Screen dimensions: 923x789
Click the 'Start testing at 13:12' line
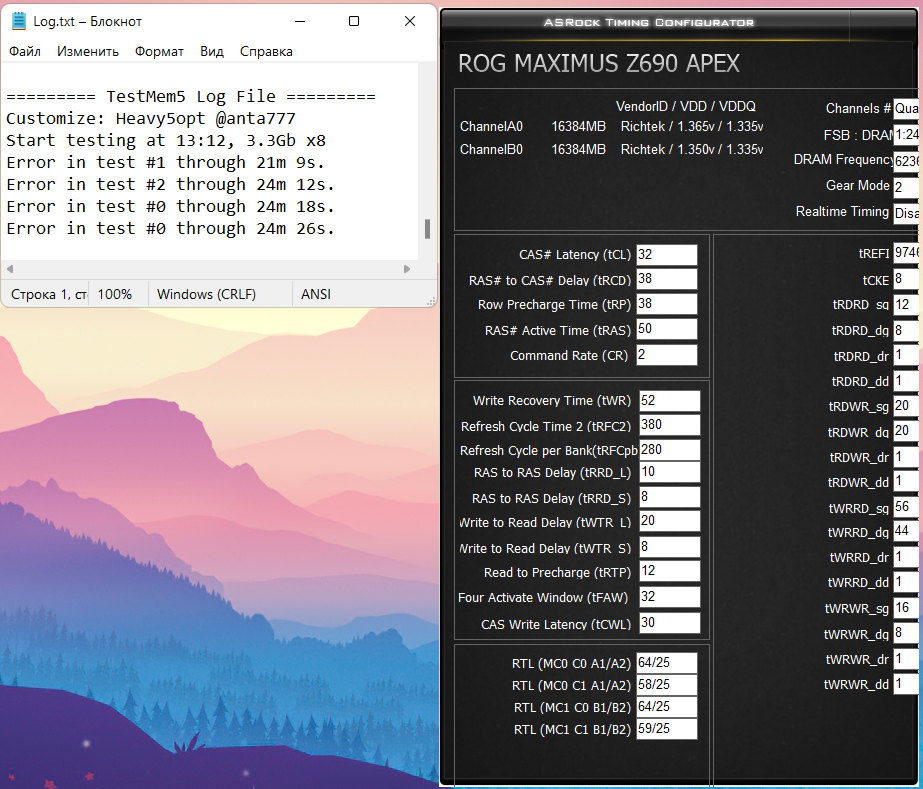pyautogui.click(x=166, y=141)
